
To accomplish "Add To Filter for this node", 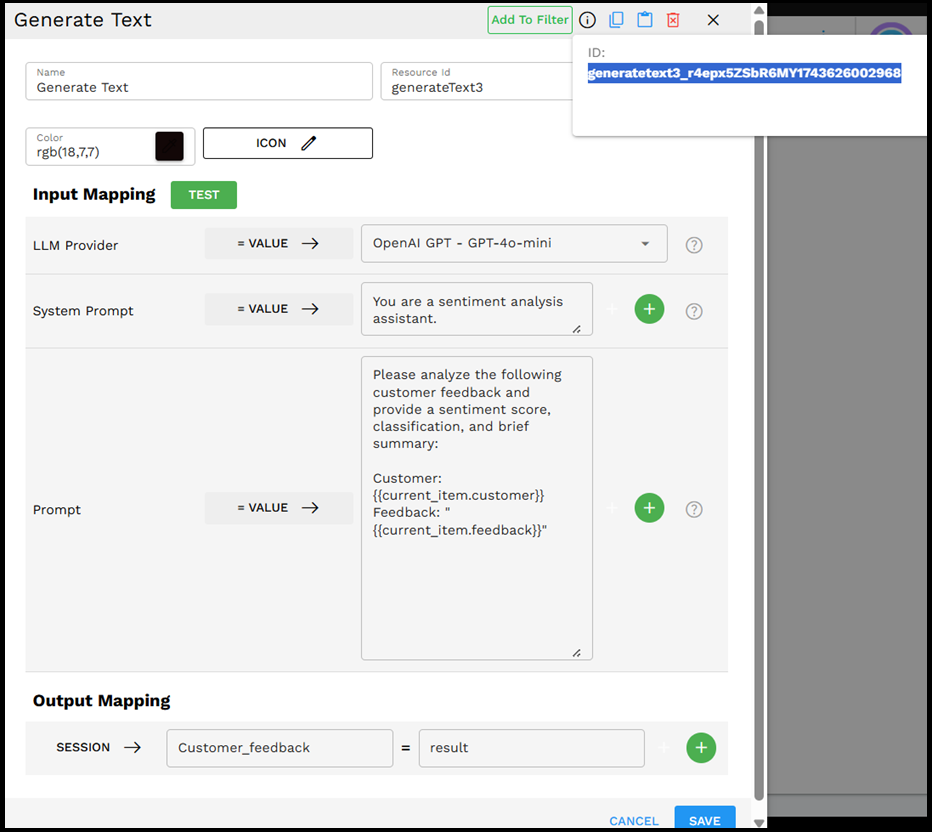I will (529, 19).
